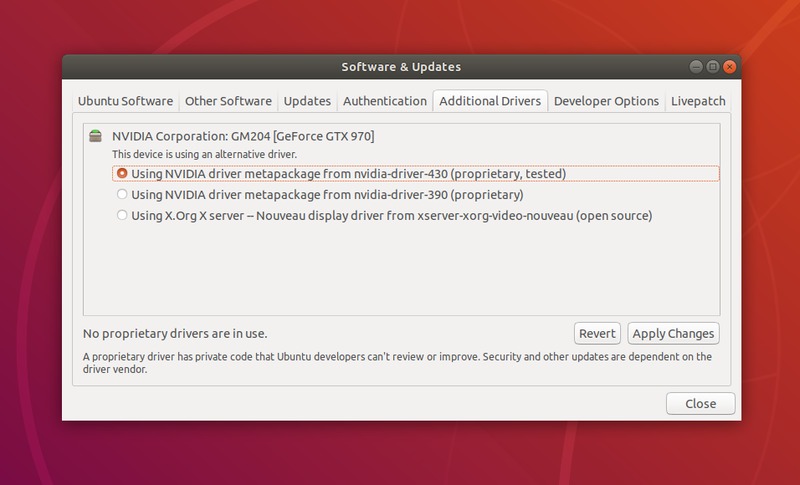Open the Authentication tab
The height and width of the screenshot is (485, 800).
click(x=384, y=101)
